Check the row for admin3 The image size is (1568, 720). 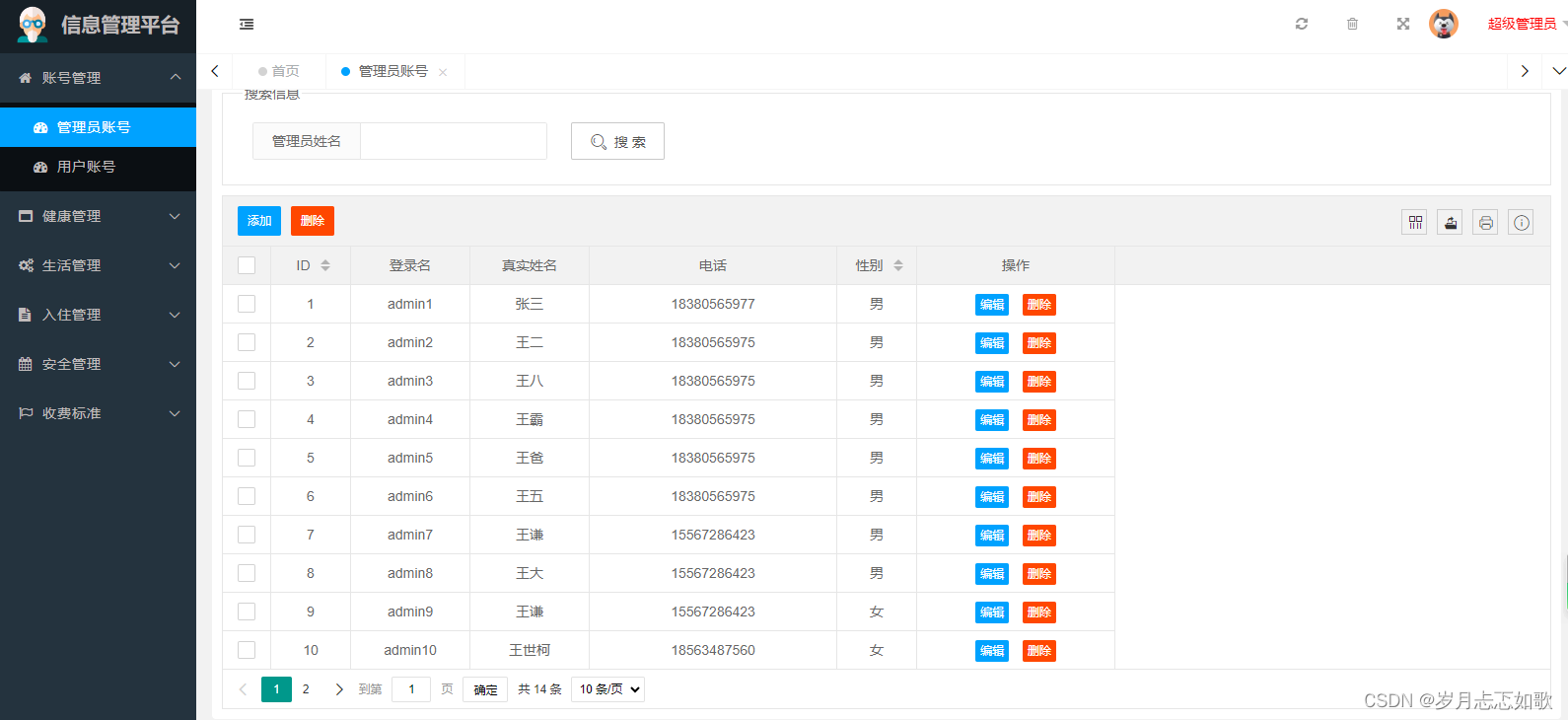pos(247,381)
